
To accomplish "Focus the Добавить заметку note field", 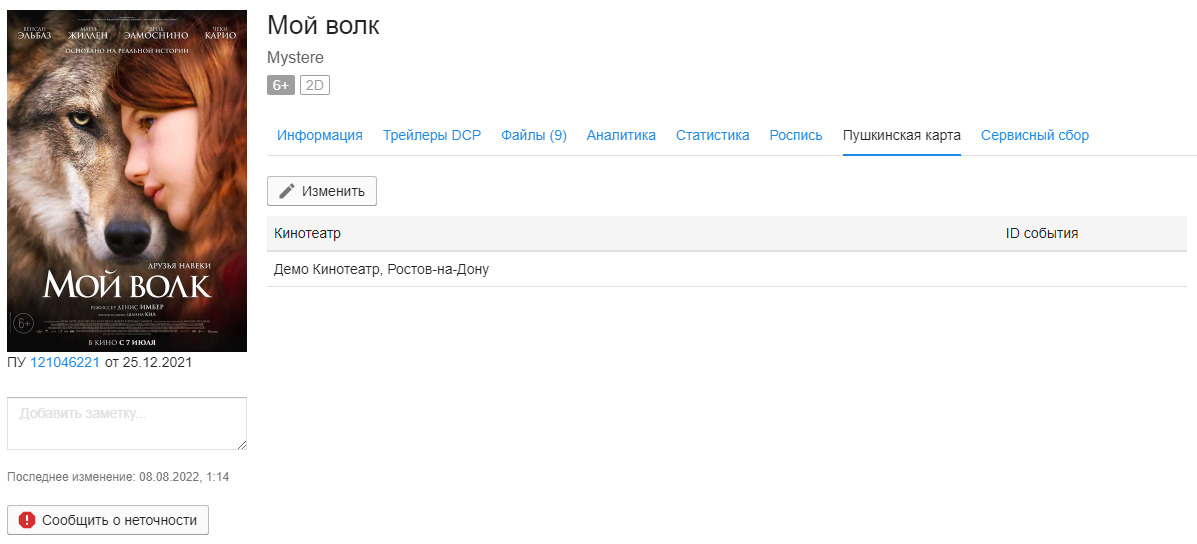I will pyautogui.click(x=127, y=423).
